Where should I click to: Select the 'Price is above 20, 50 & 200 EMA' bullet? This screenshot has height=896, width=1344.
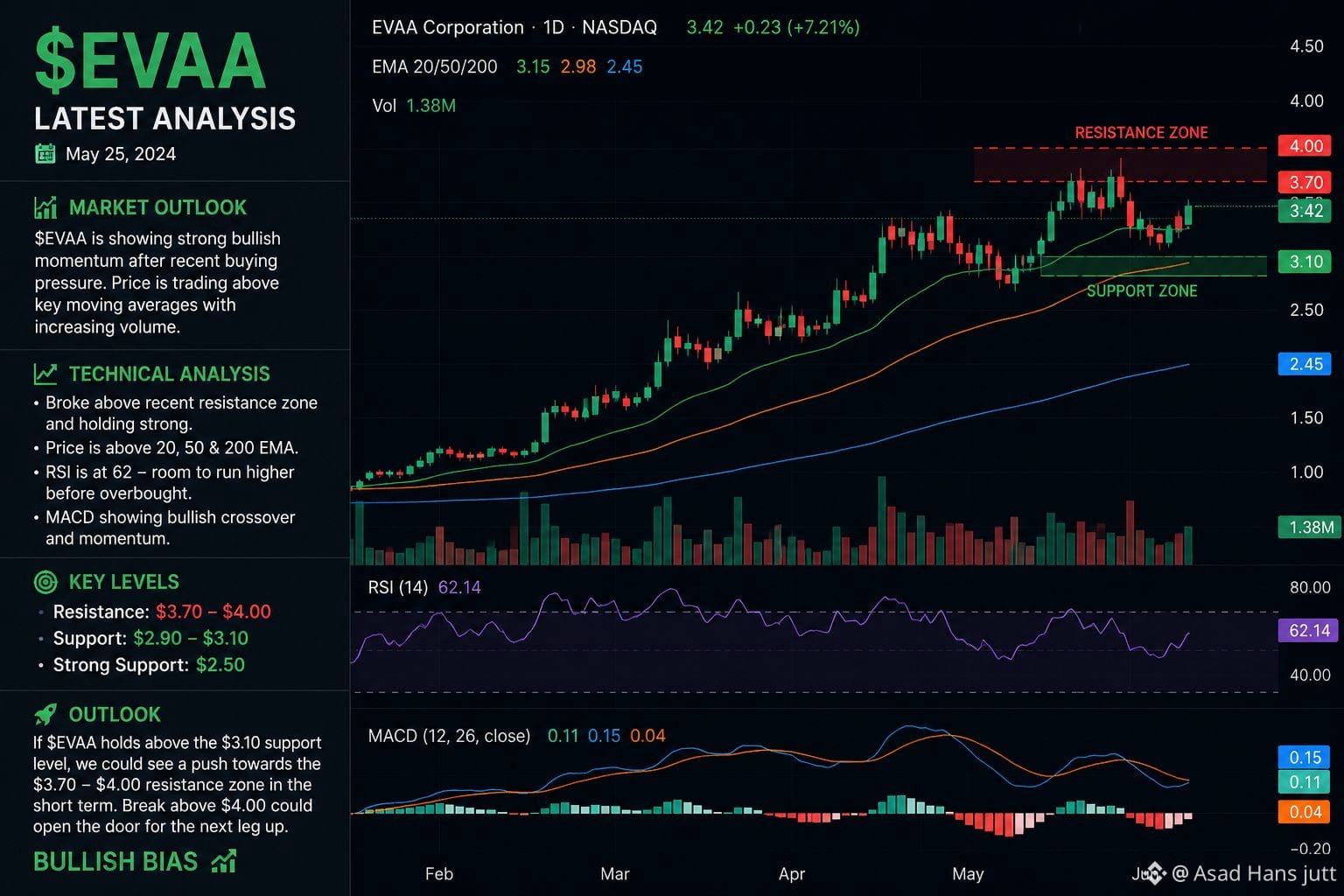click(x=171, y=447)
